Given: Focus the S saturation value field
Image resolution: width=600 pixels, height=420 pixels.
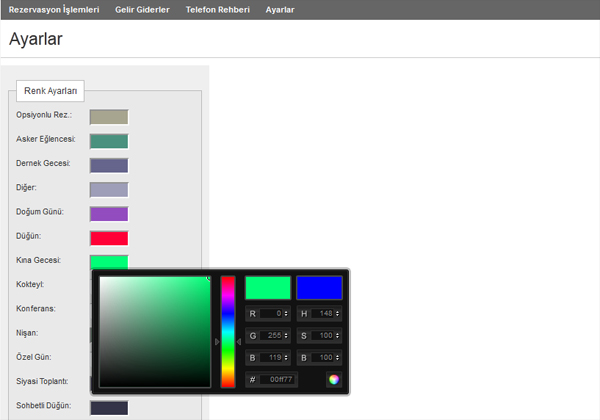Looking at the screenshot, I should click(x=322, y=336).
